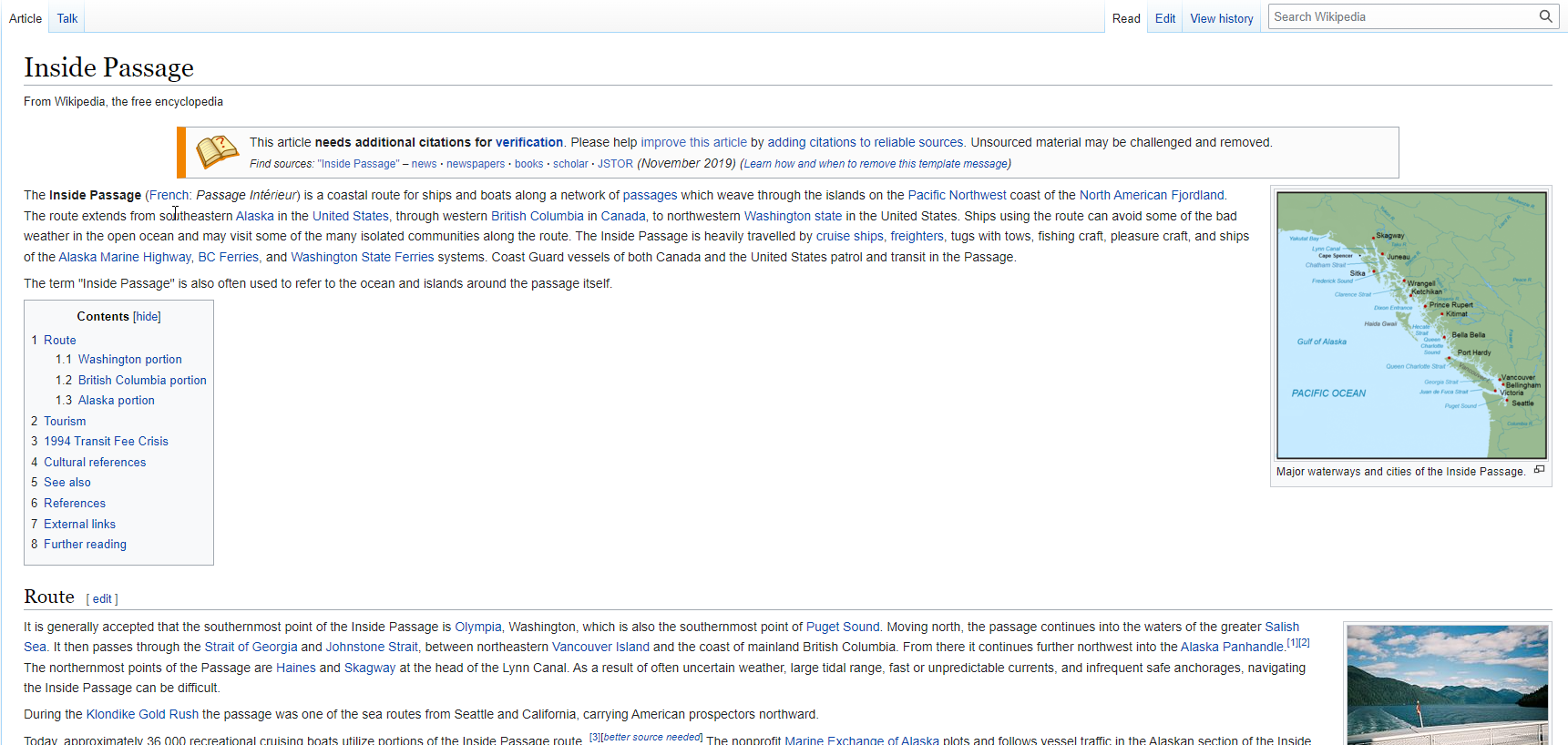Open Alaska Panhandle link

coord(1232,647)
